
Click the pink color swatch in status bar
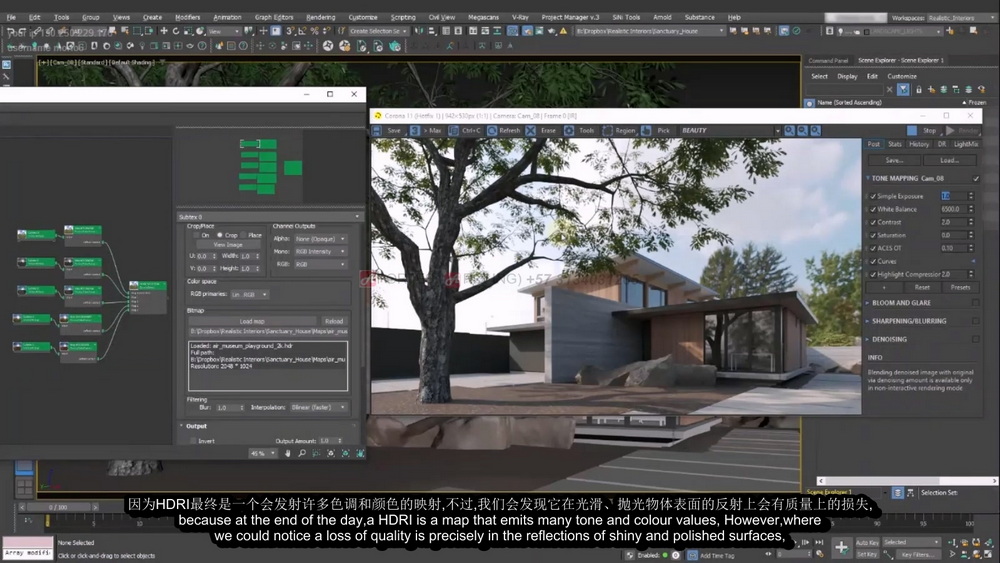[x=27, y=543]
